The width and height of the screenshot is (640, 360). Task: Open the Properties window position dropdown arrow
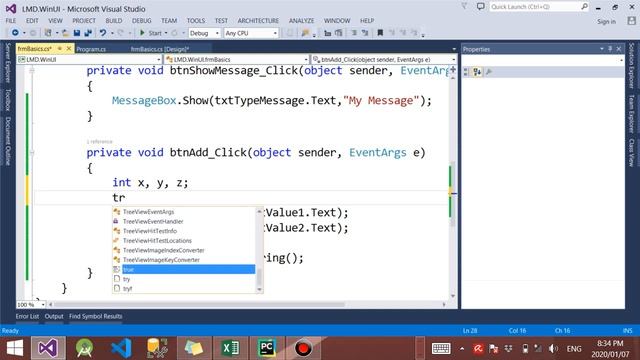coord(602,49)
